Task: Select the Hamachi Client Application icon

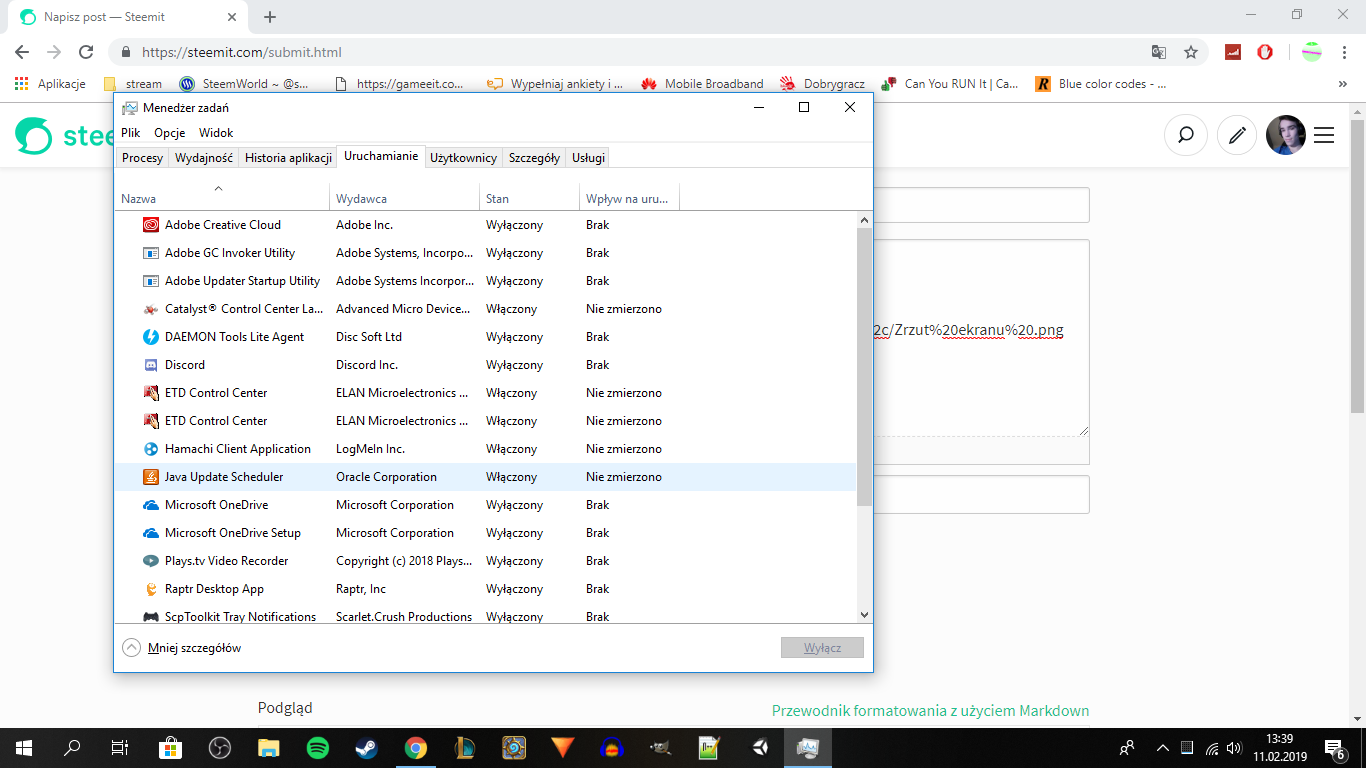Action: [151, 449]
